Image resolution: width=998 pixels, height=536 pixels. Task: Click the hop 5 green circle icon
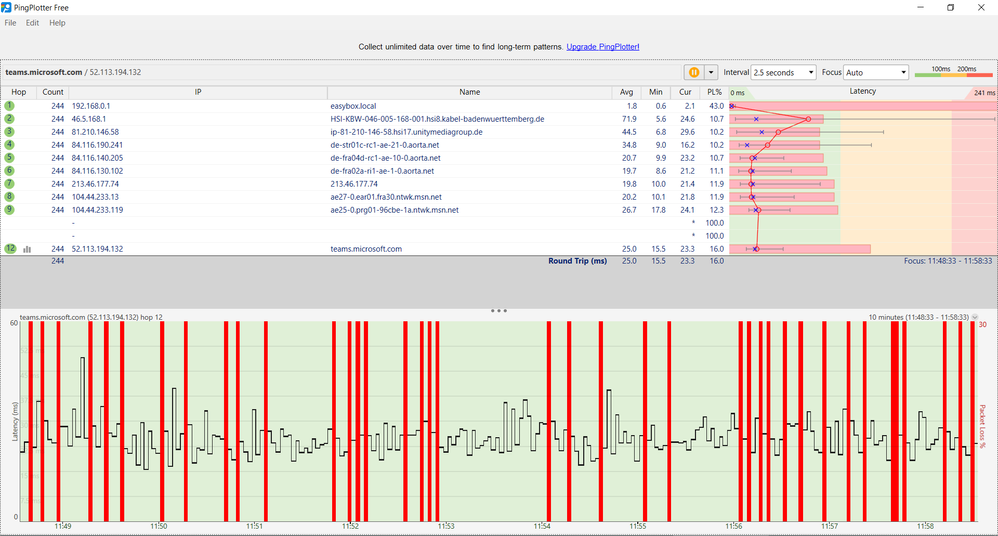point(10,158)
